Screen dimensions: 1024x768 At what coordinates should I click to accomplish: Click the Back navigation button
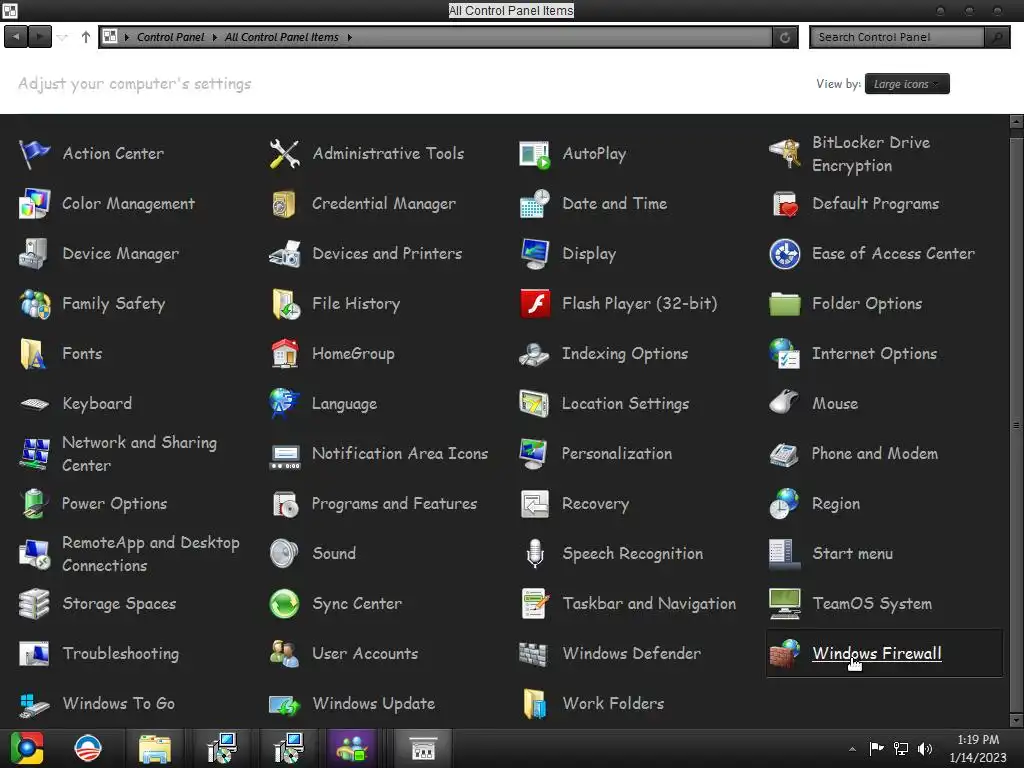(16, 37)
